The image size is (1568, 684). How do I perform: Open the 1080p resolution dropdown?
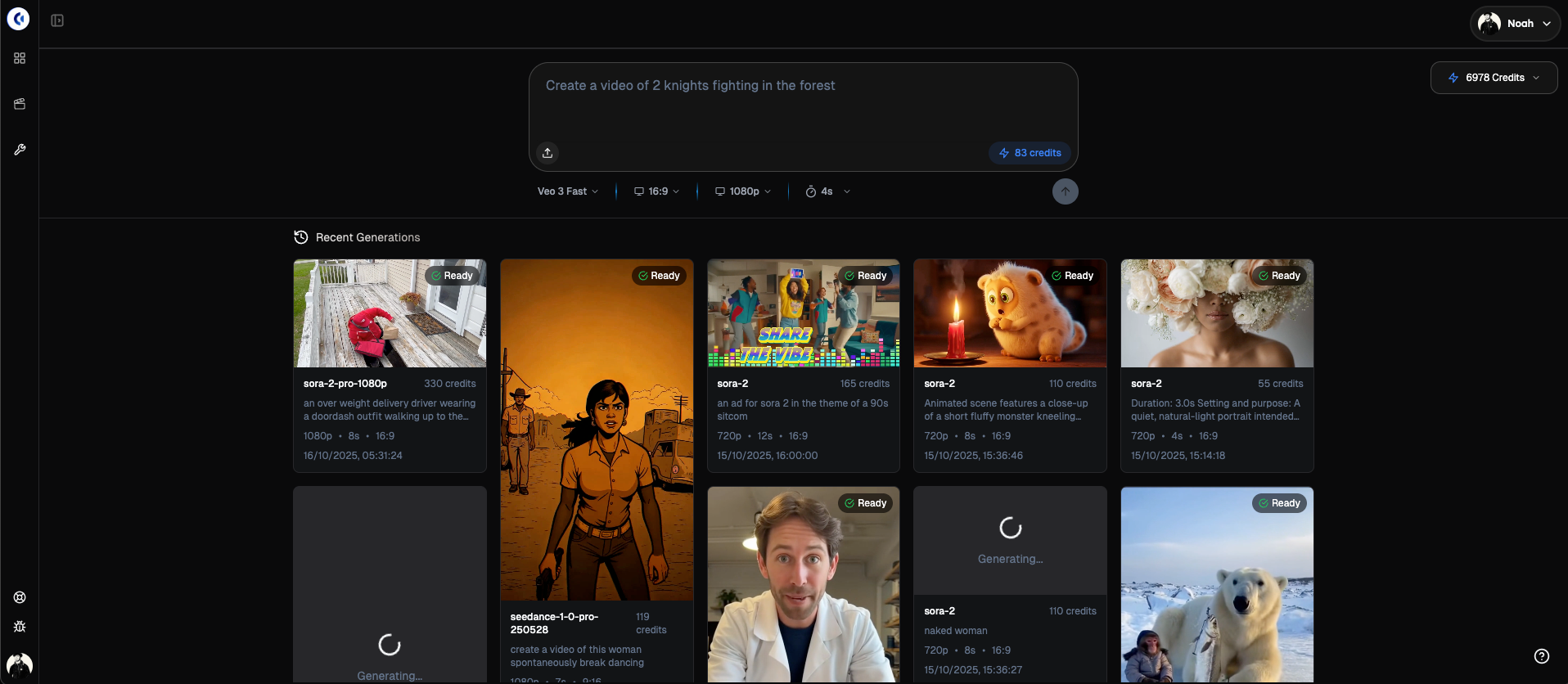point(743,191)
